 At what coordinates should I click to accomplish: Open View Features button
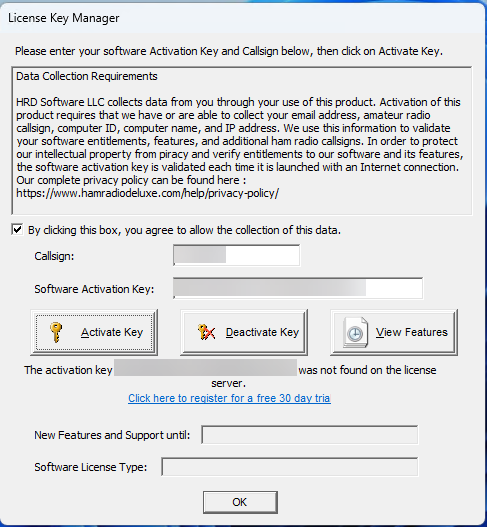394,332
